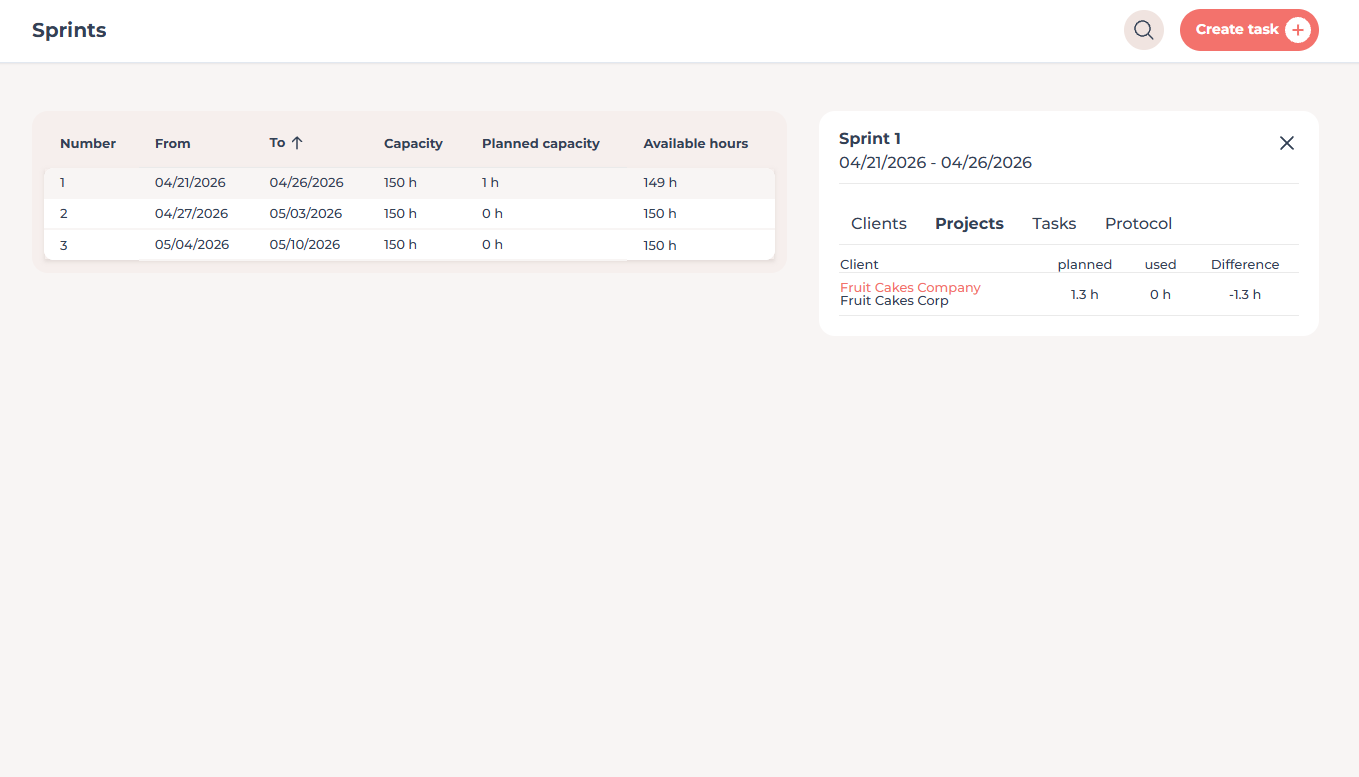Click the To date 05/10/2026 cell
Viewport: 1359px width, 777px height.
pyautogui.click(x=305, y=245)
